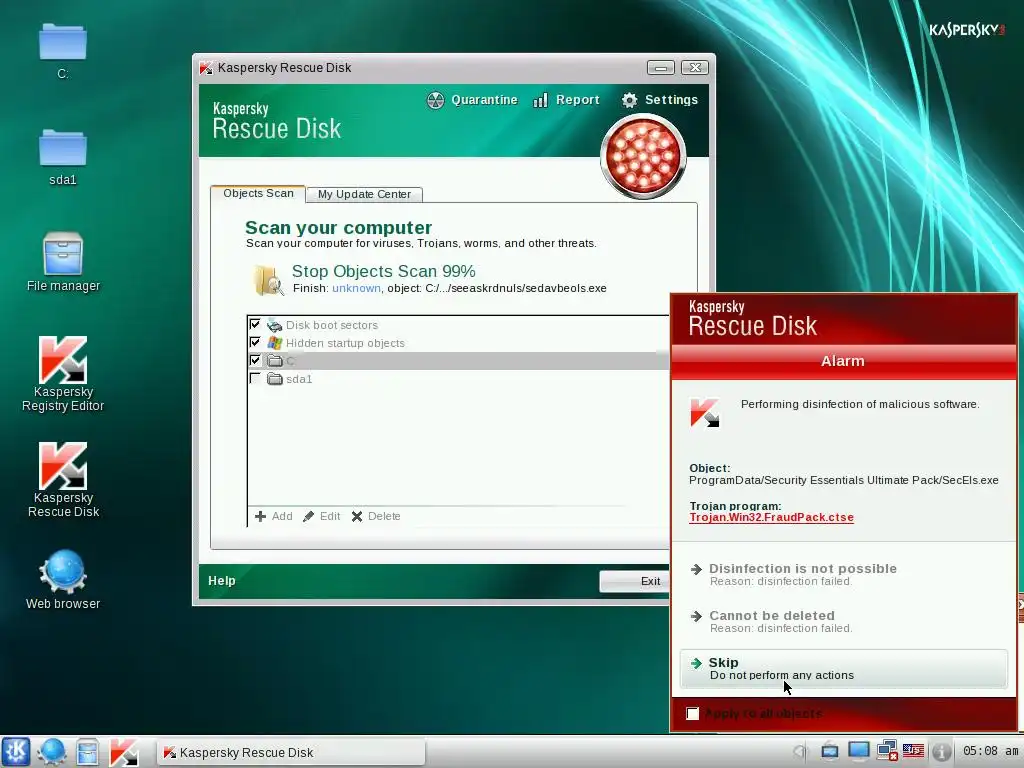This screenshot has width=1024, height=768.
Task: Expand hidden tray icons arrow
Action: 799,752
